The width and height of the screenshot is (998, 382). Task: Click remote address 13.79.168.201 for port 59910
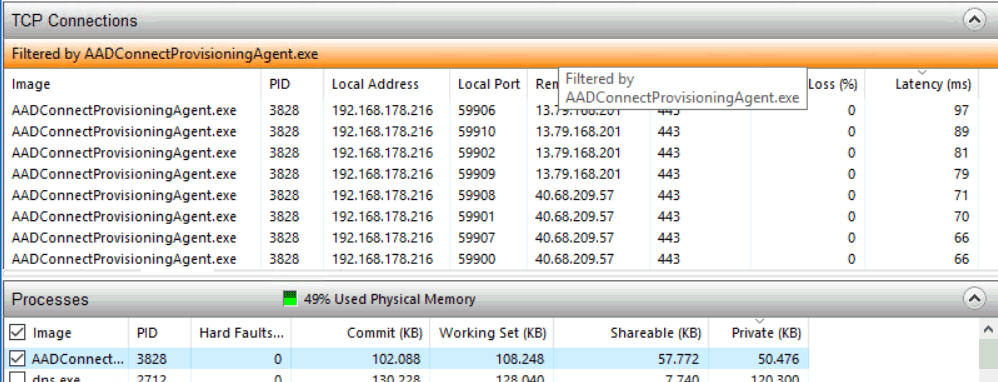point(577,132)
